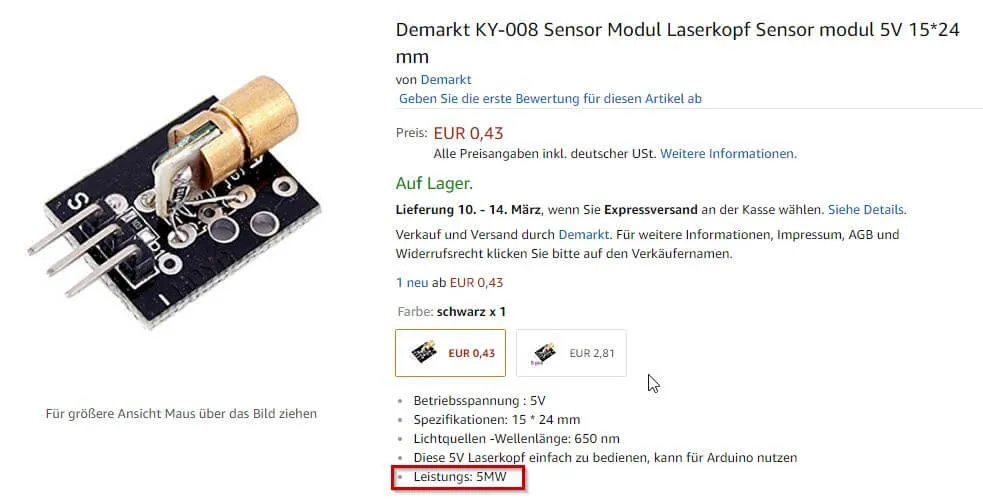The width and height of the screenshot is (983, 504).
Task: Click the product title heading text
Action: coord(677,30)
